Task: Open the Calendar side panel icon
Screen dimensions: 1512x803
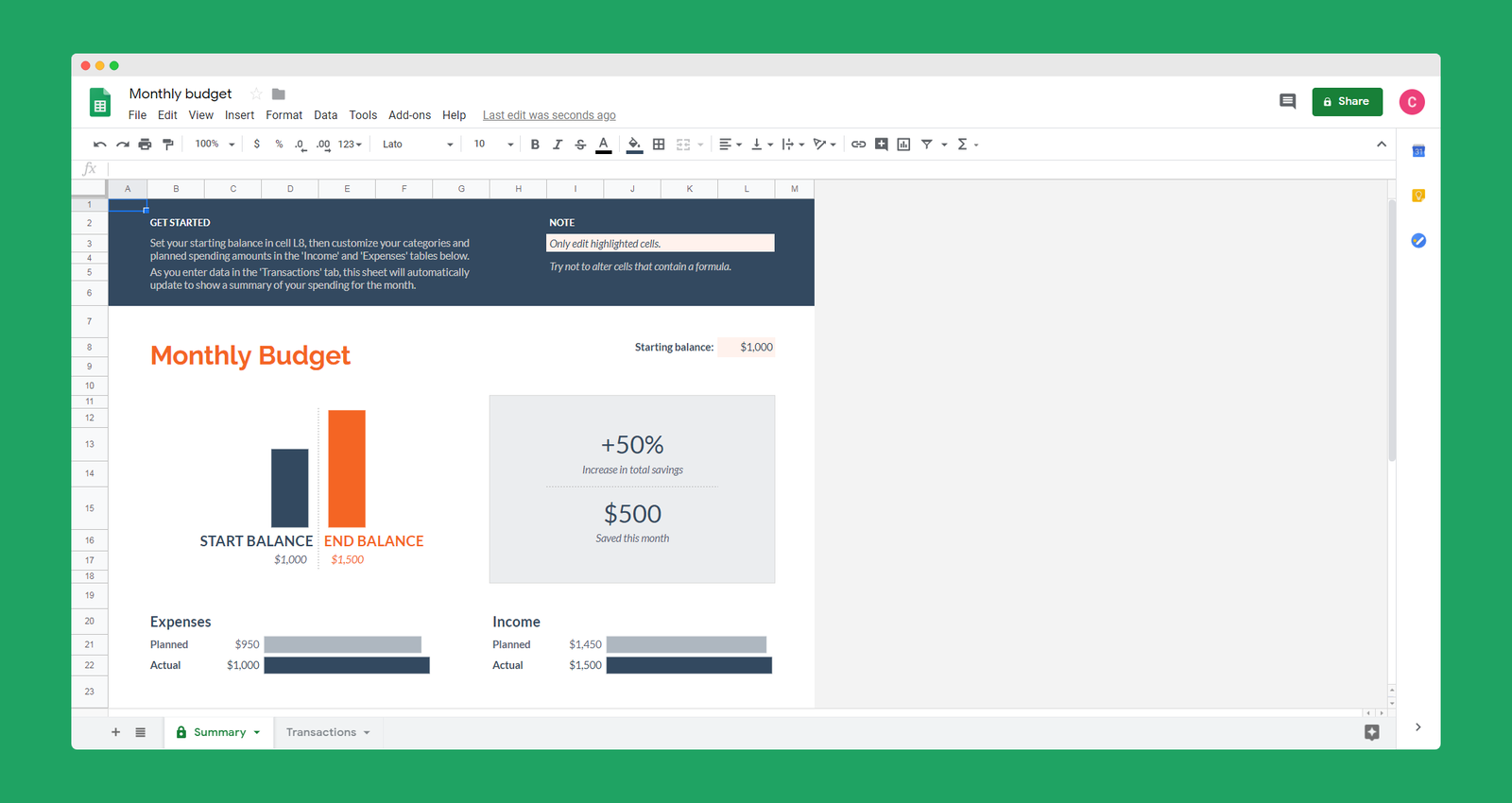Action: point(1418,151)
